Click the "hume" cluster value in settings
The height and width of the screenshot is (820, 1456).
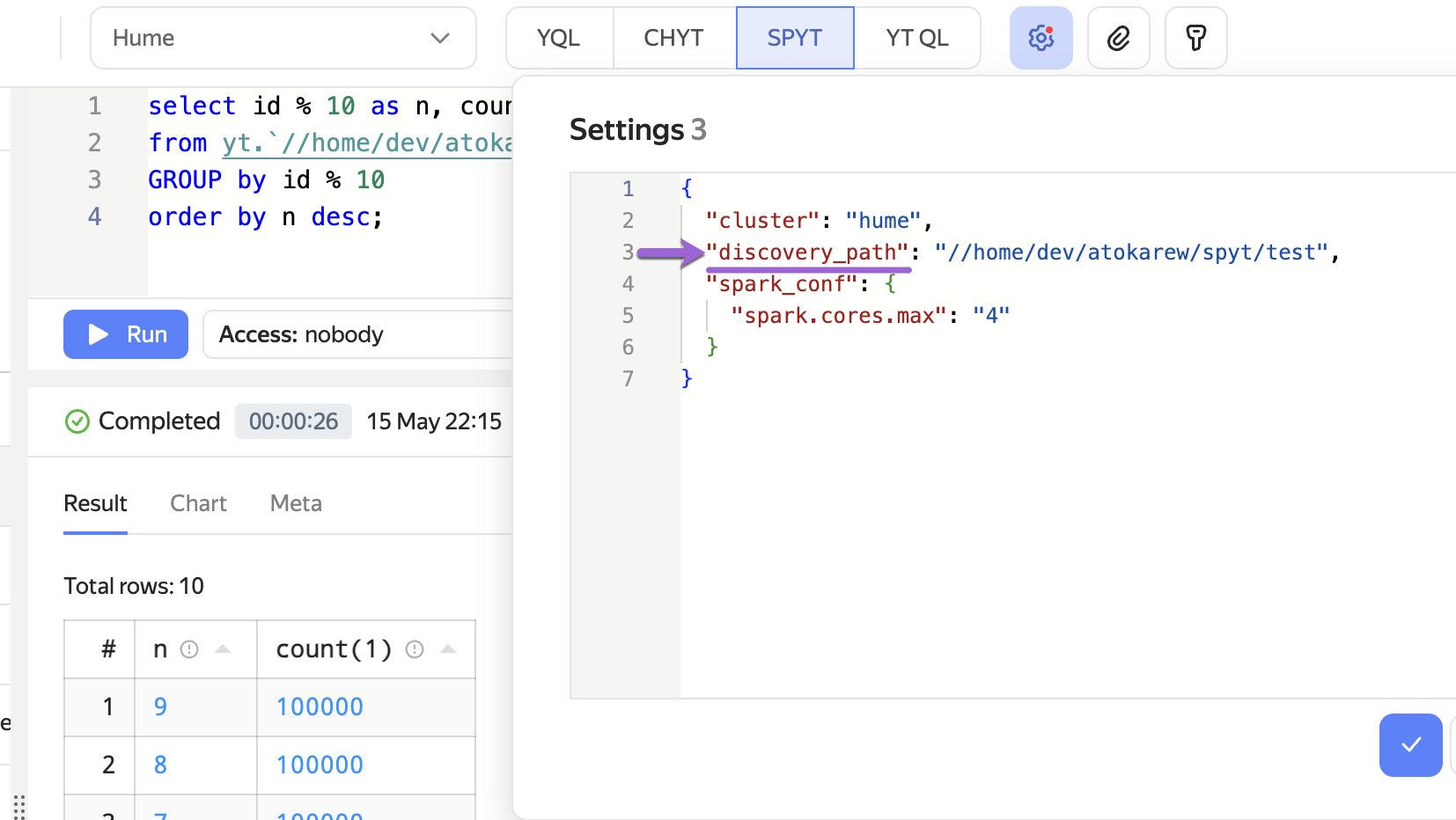pos(883,221)
